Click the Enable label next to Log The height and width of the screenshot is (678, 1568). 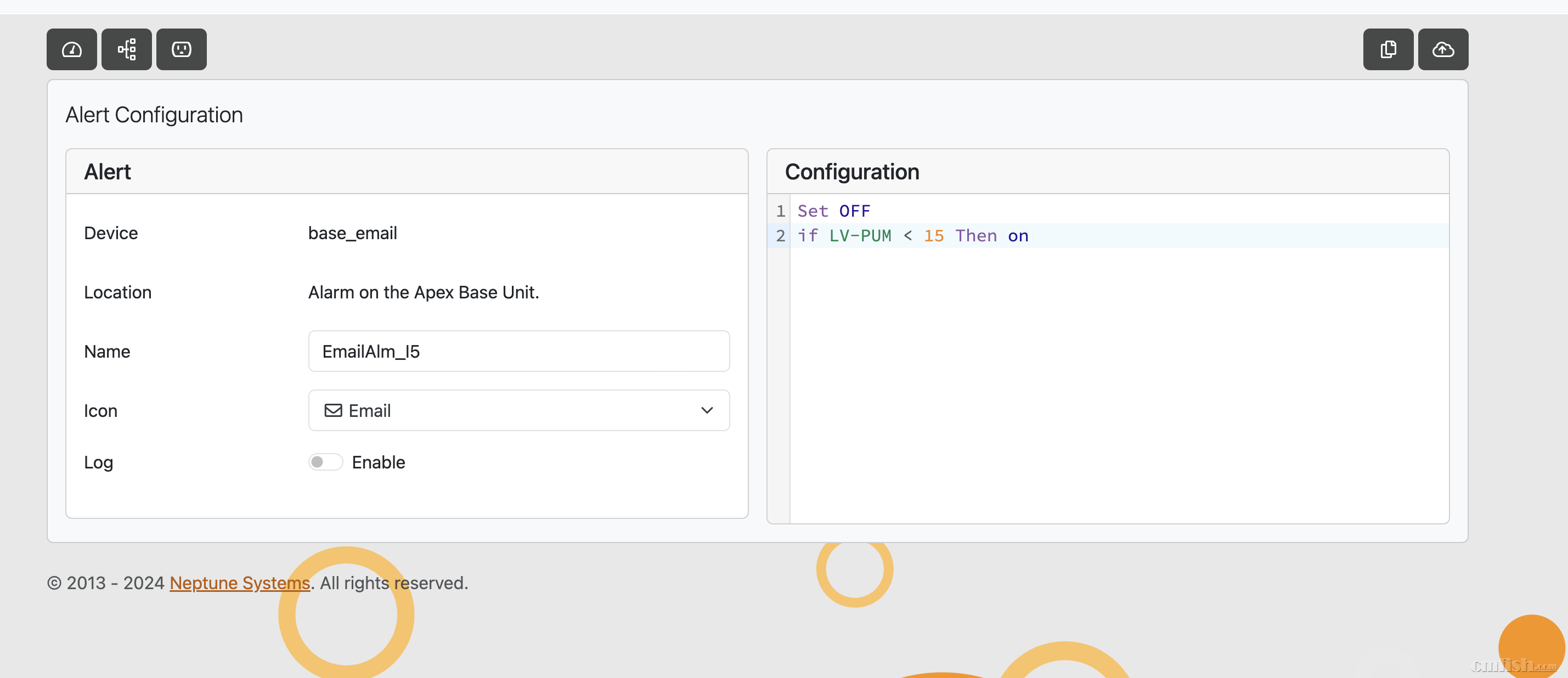(378, 462)
